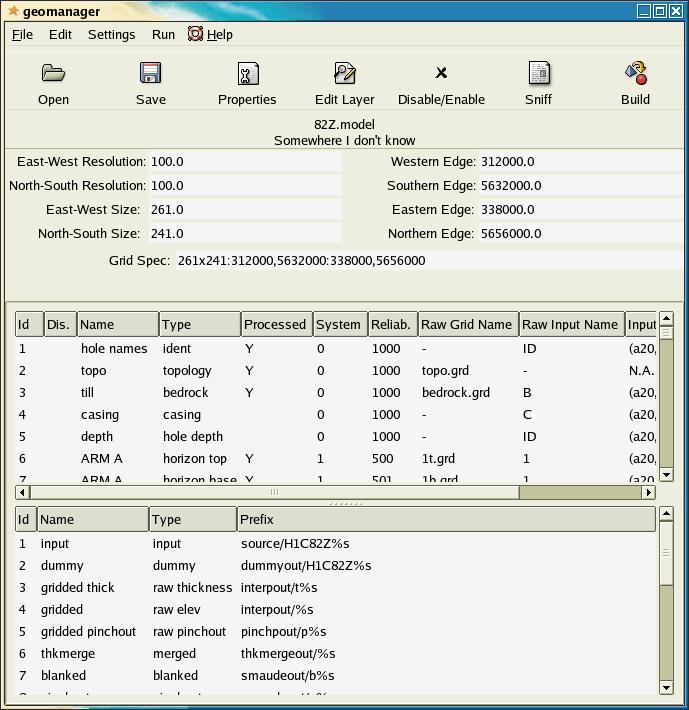
Task: Click the Edit Layer icon
Action: [x=344, y=74]
